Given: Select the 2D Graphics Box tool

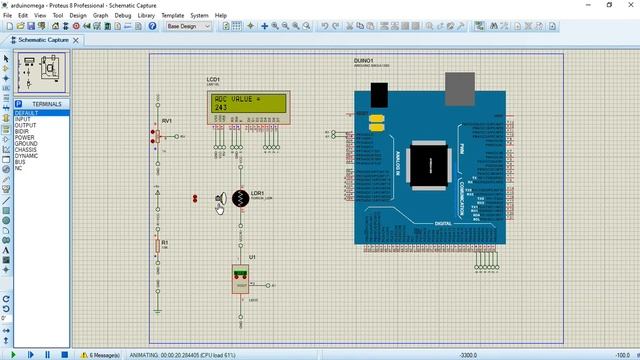Looking at the screenshot, I should pyautogui.click(x=6, y=211).
